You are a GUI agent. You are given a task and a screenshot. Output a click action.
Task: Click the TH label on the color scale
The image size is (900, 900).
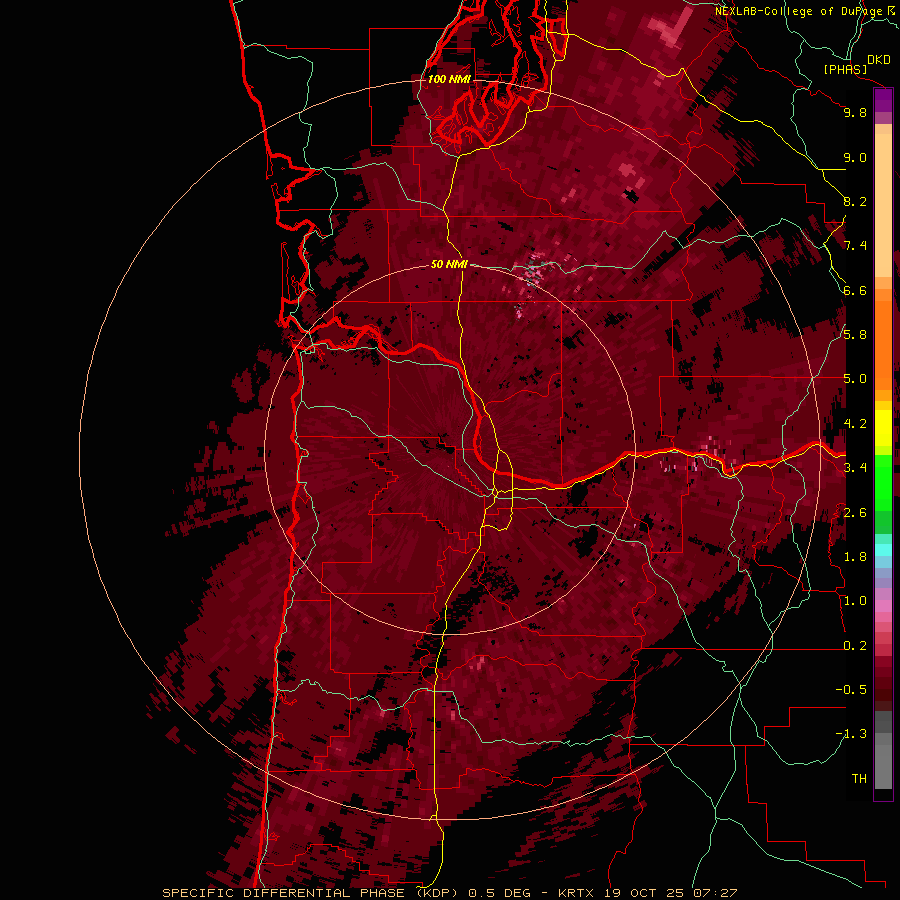859,779
